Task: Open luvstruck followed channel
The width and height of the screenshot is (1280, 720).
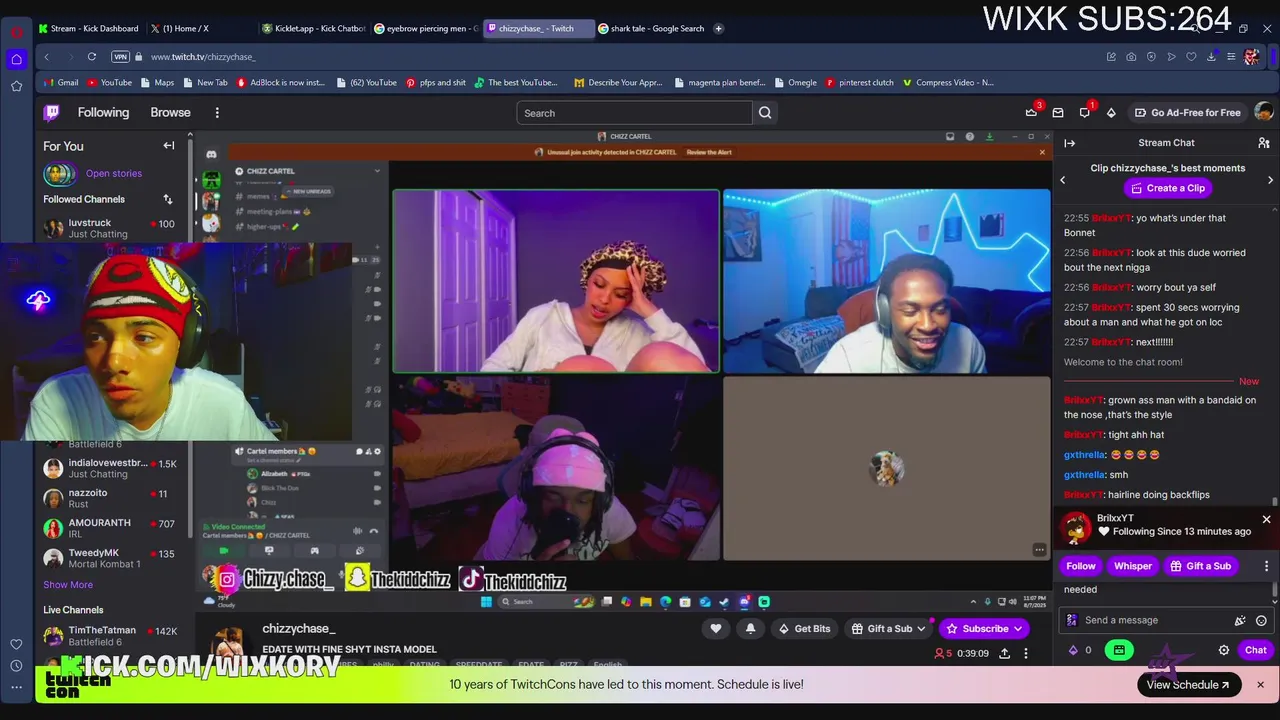Action: tap(109, 228)
